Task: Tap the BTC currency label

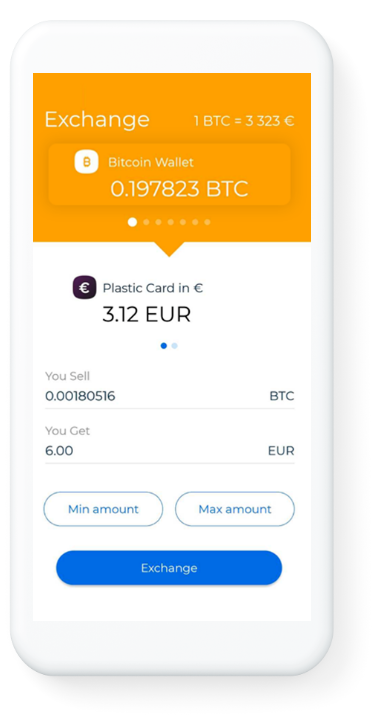Action: point(282,396)
